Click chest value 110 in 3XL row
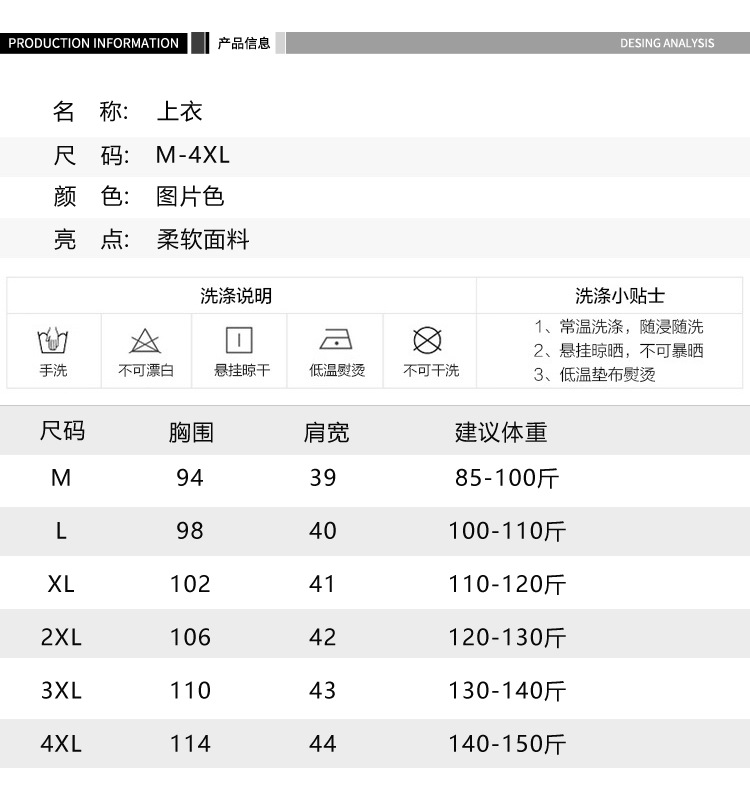This screenshot has height=806, width=750. click(x=190, y=691)
